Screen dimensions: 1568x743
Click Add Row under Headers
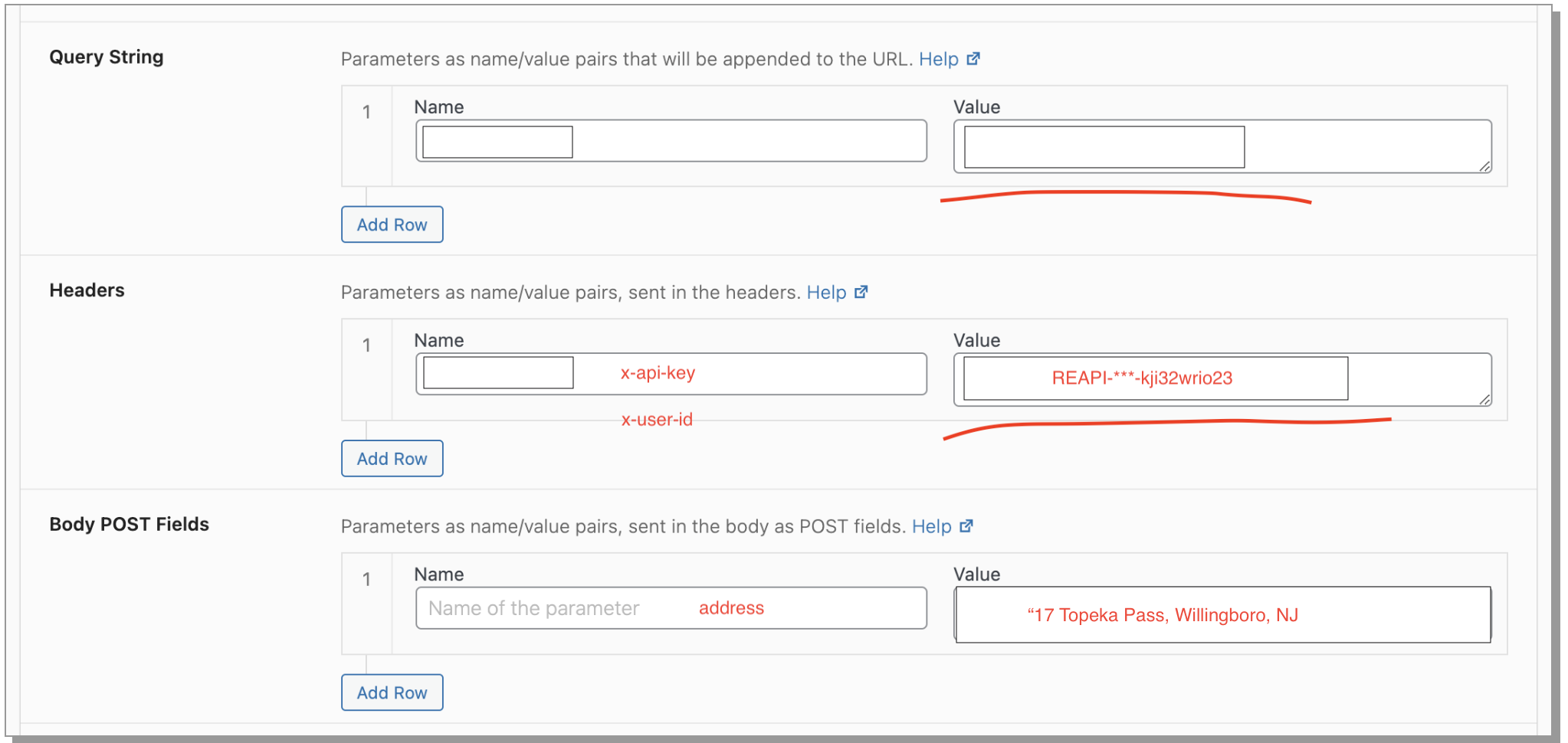(x=392, y=458)
